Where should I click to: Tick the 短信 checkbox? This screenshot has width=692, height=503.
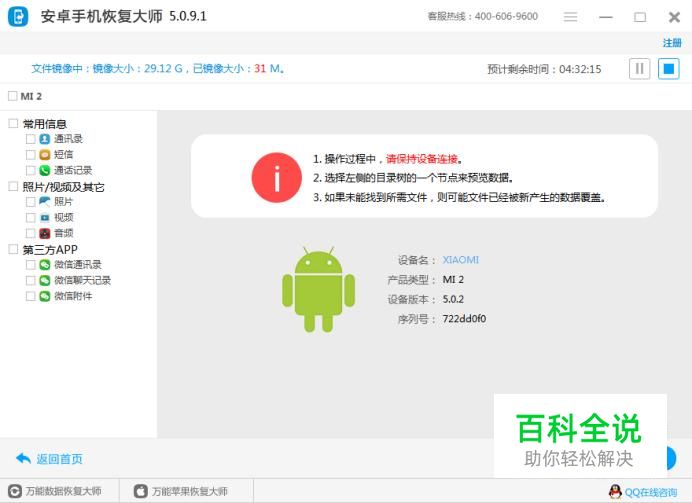(30, 155)
